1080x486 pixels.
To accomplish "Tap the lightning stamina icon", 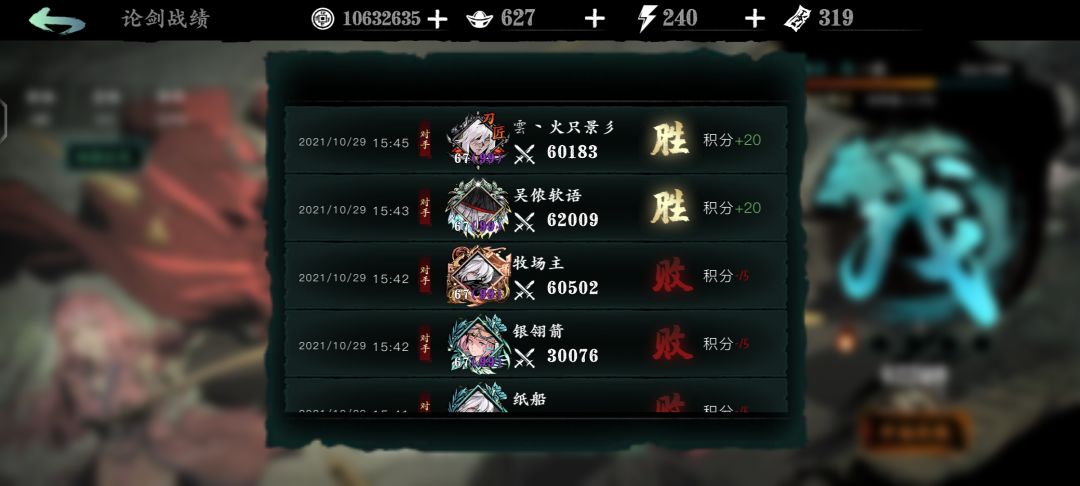I will pyautogui.click(x=647, y=19).
